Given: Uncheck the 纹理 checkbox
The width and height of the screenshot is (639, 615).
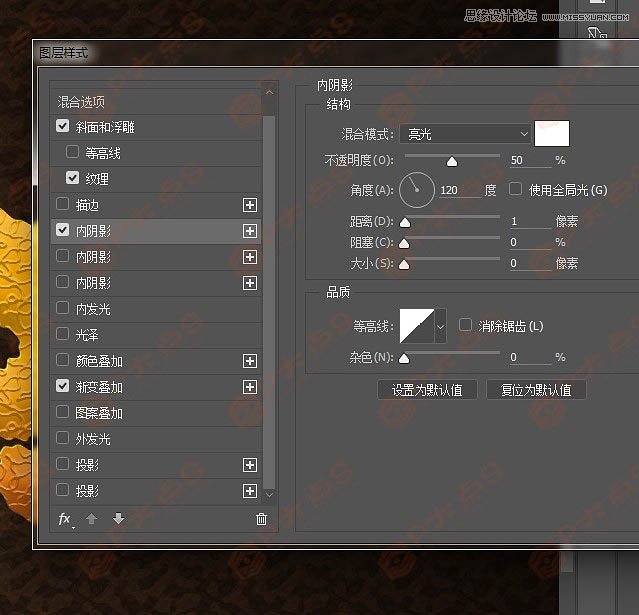Looking at the screenshot, I should click(72, 178).
